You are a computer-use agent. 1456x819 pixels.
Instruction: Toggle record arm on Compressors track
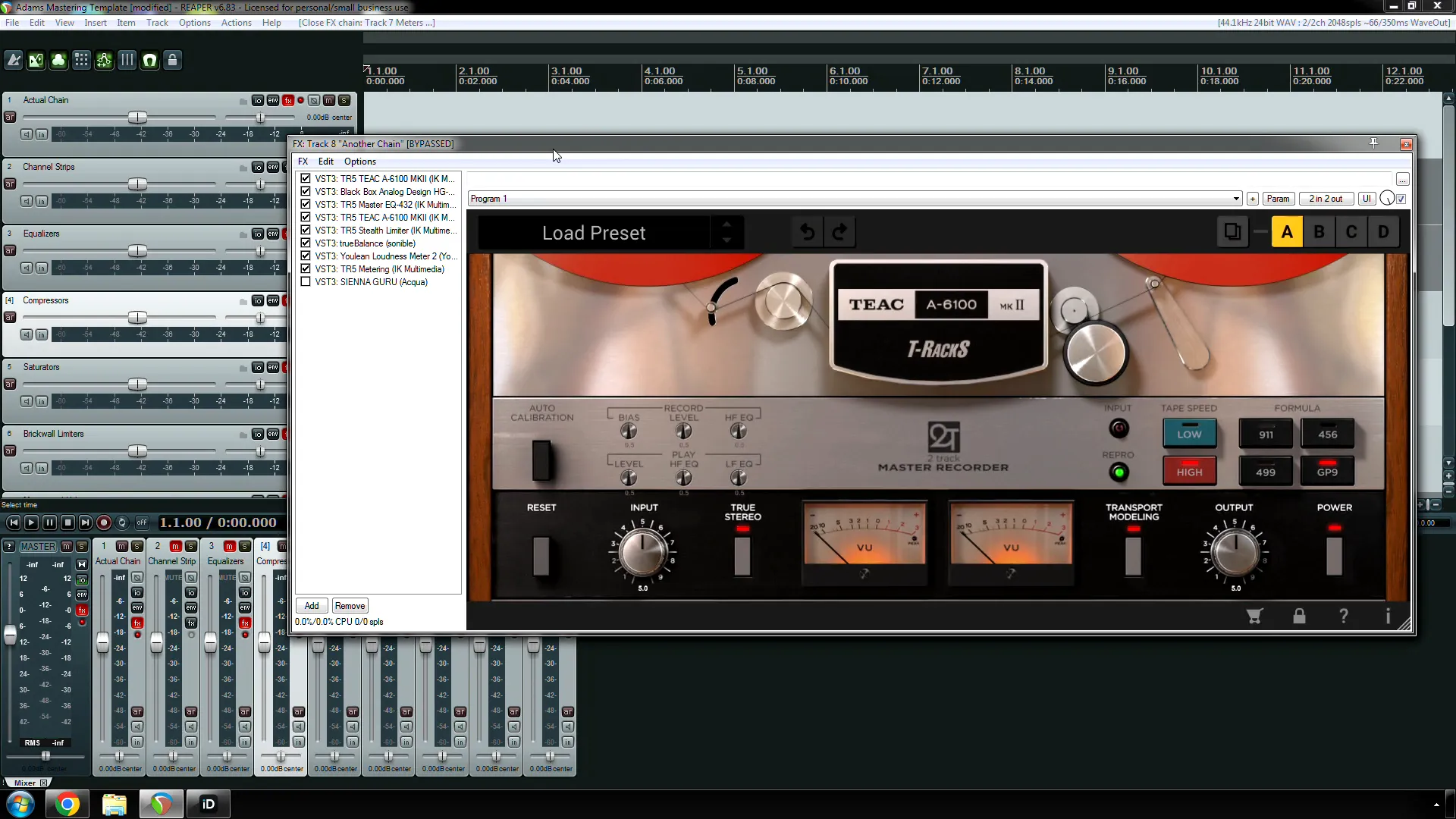(x=10, y=317)
